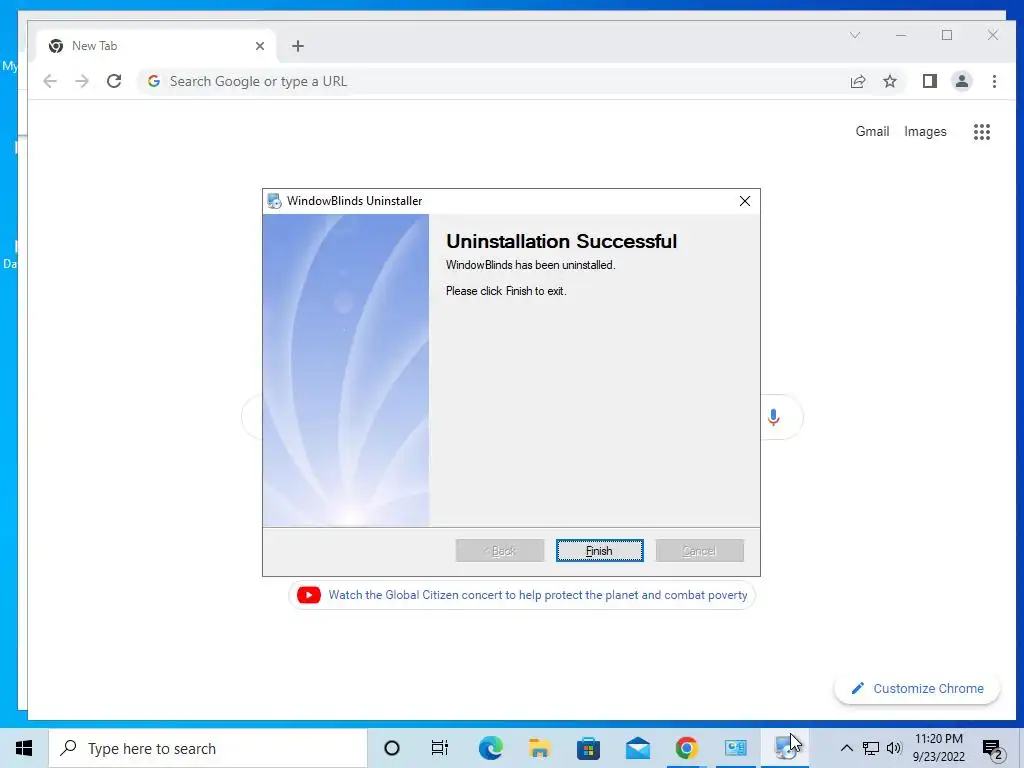This screenshot has height=768, width=1024.
Task: Click Chrome's forward arrow
Action: [82, 81]
